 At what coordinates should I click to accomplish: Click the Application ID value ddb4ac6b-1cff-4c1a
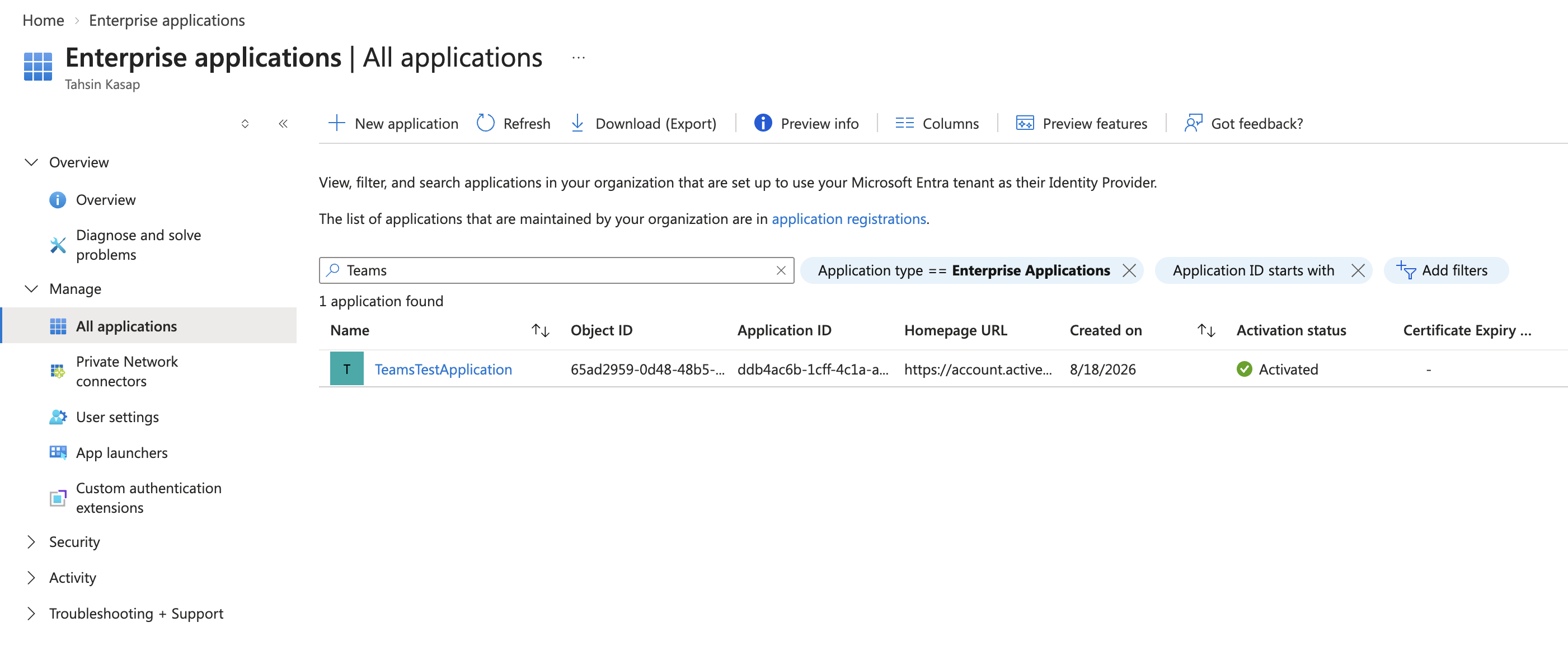(813, 369)
